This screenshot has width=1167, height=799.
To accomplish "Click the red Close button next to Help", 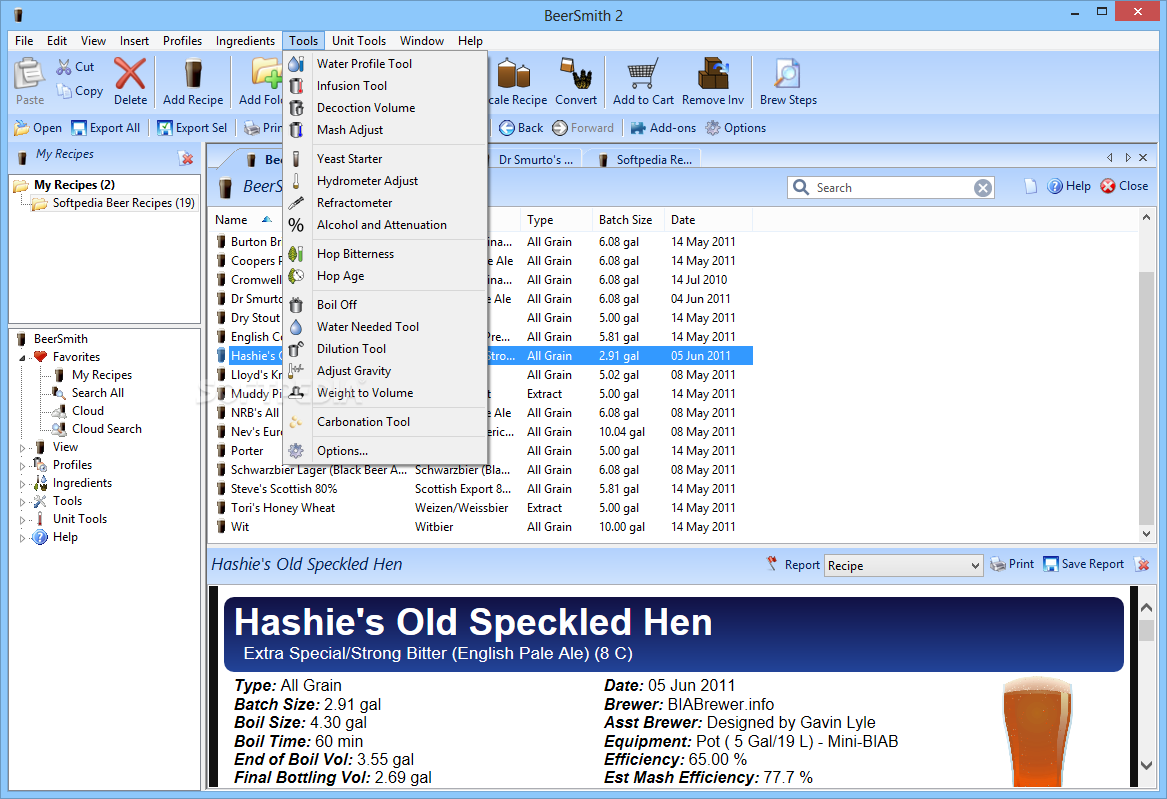I will (1125, 186).
